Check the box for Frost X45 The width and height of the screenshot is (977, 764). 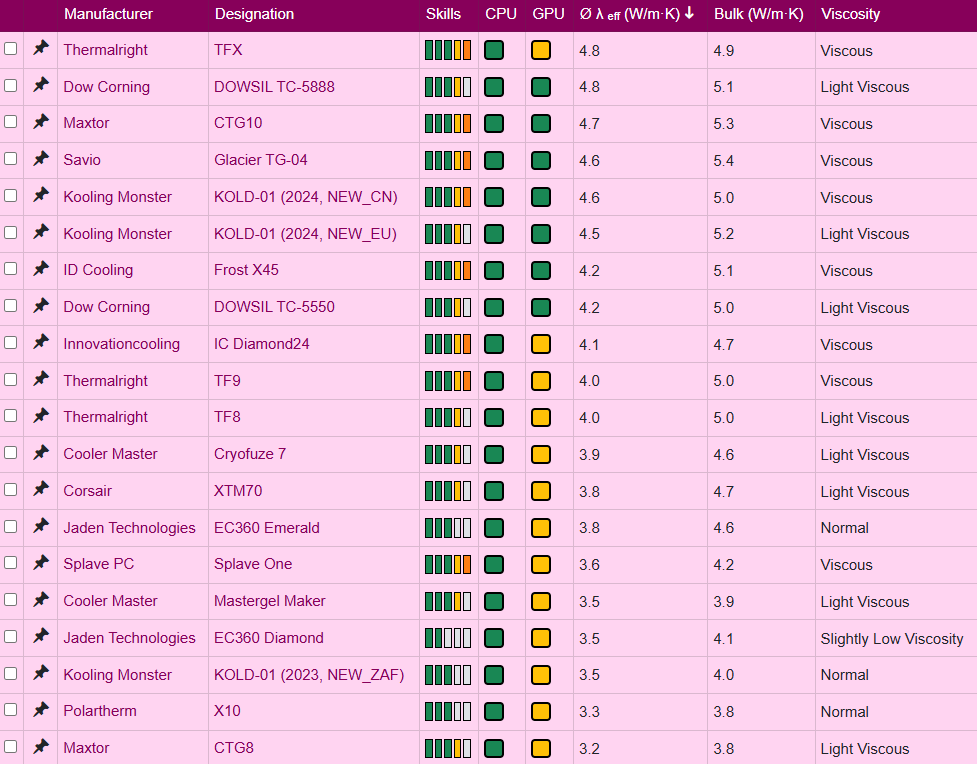(x=11, y=269)
